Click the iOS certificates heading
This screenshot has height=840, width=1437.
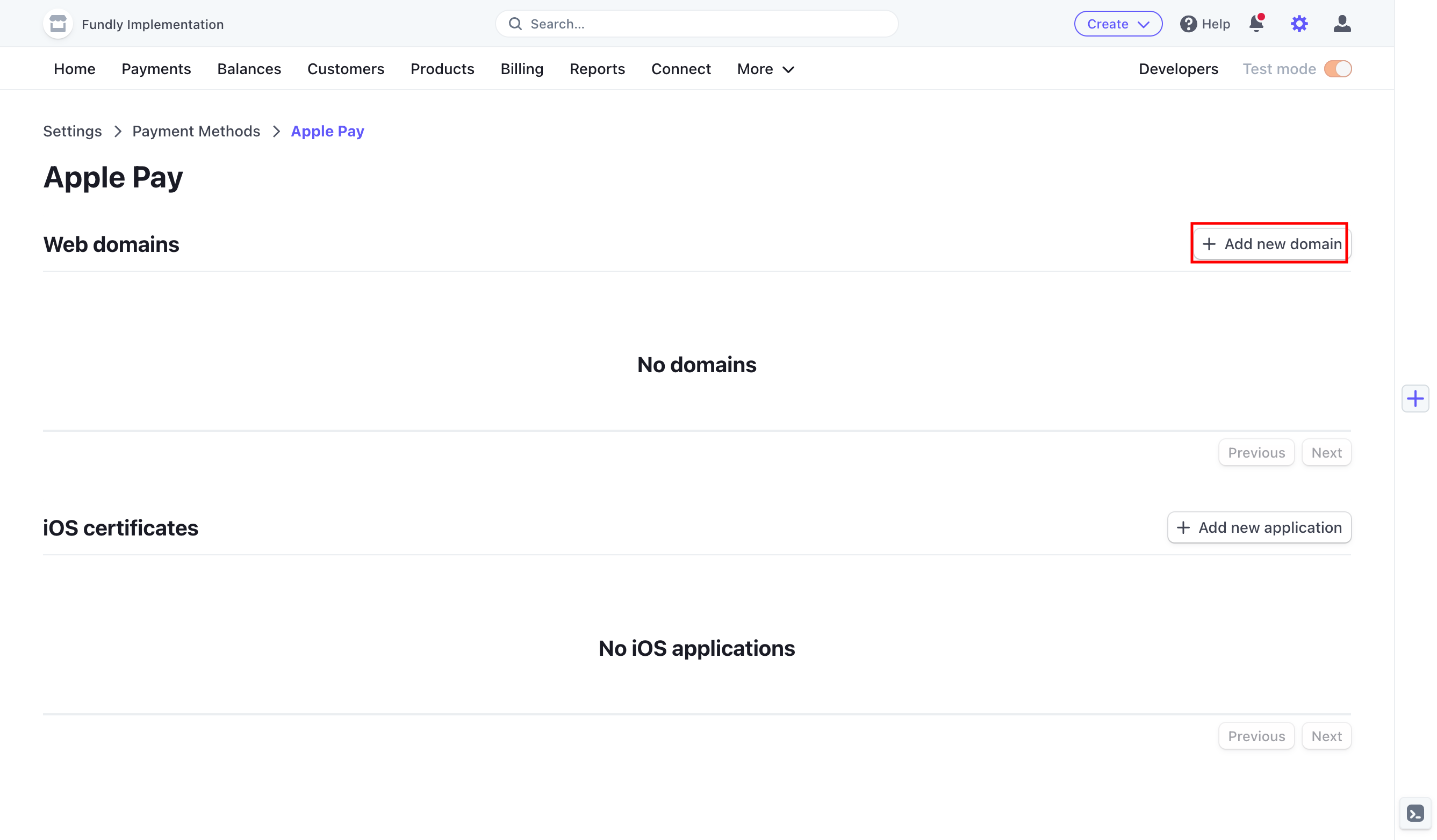click(x=121, y=528)
